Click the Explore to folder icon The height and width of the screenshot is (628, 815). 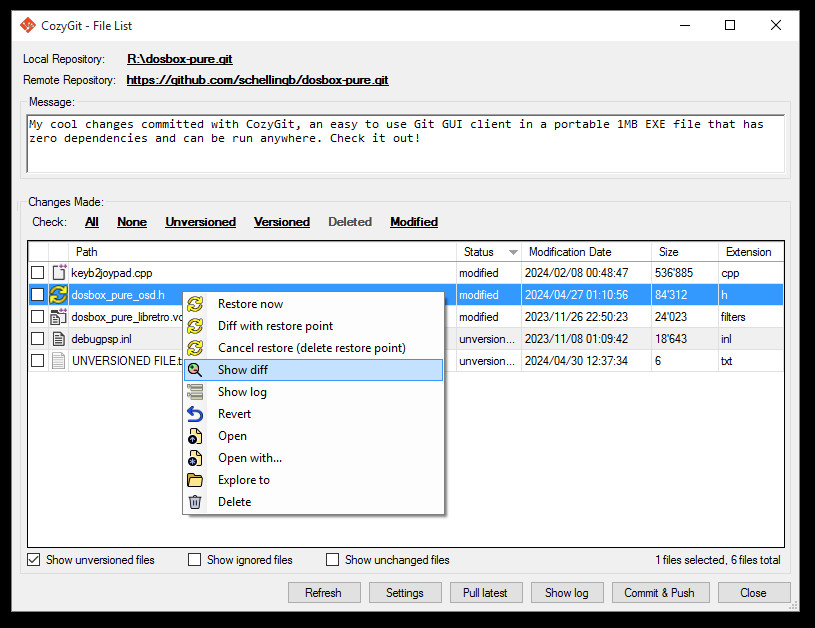(x=195, y=480)
